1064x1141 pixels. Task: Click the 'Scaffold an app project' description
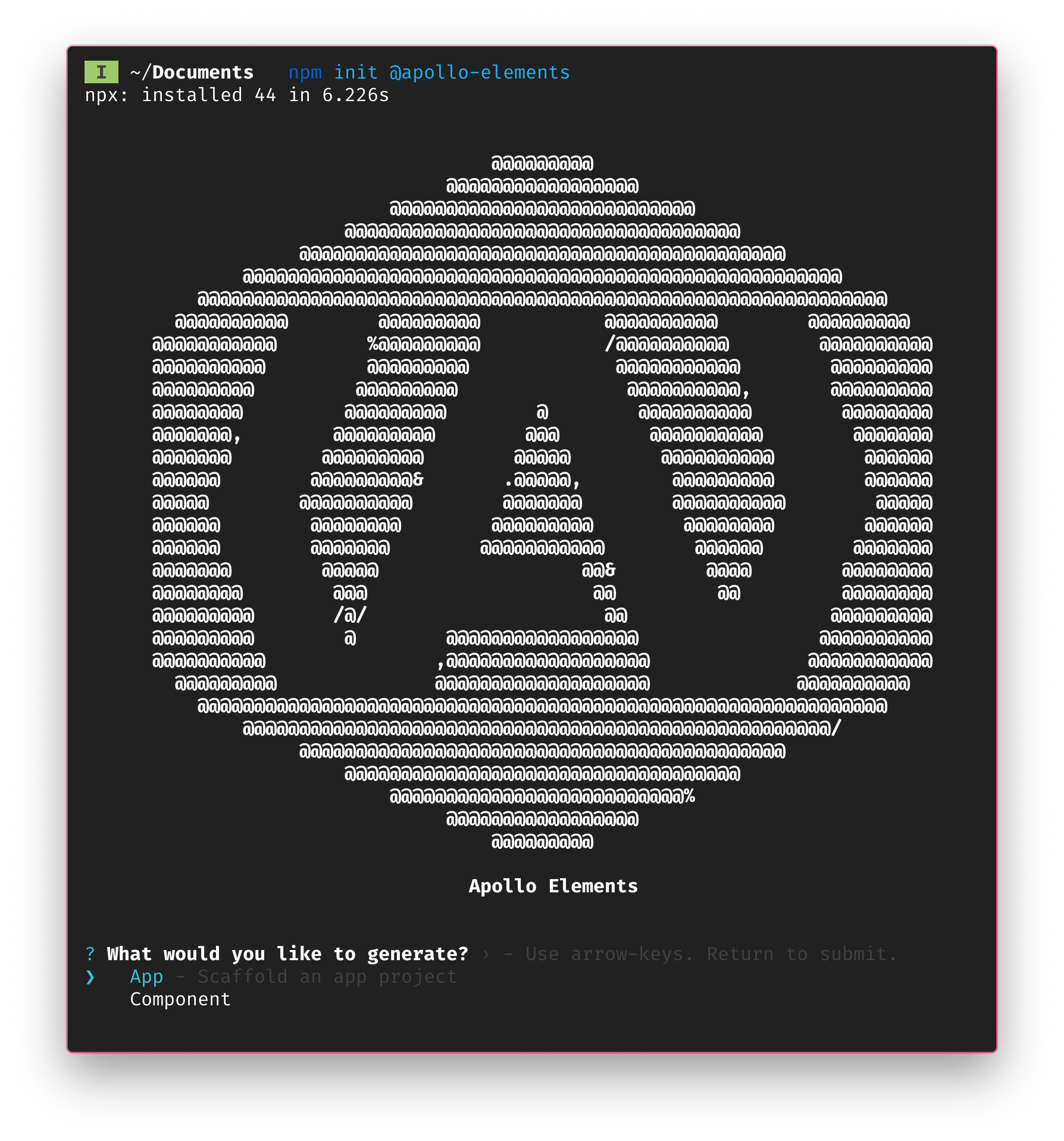(x=327, y=977)
